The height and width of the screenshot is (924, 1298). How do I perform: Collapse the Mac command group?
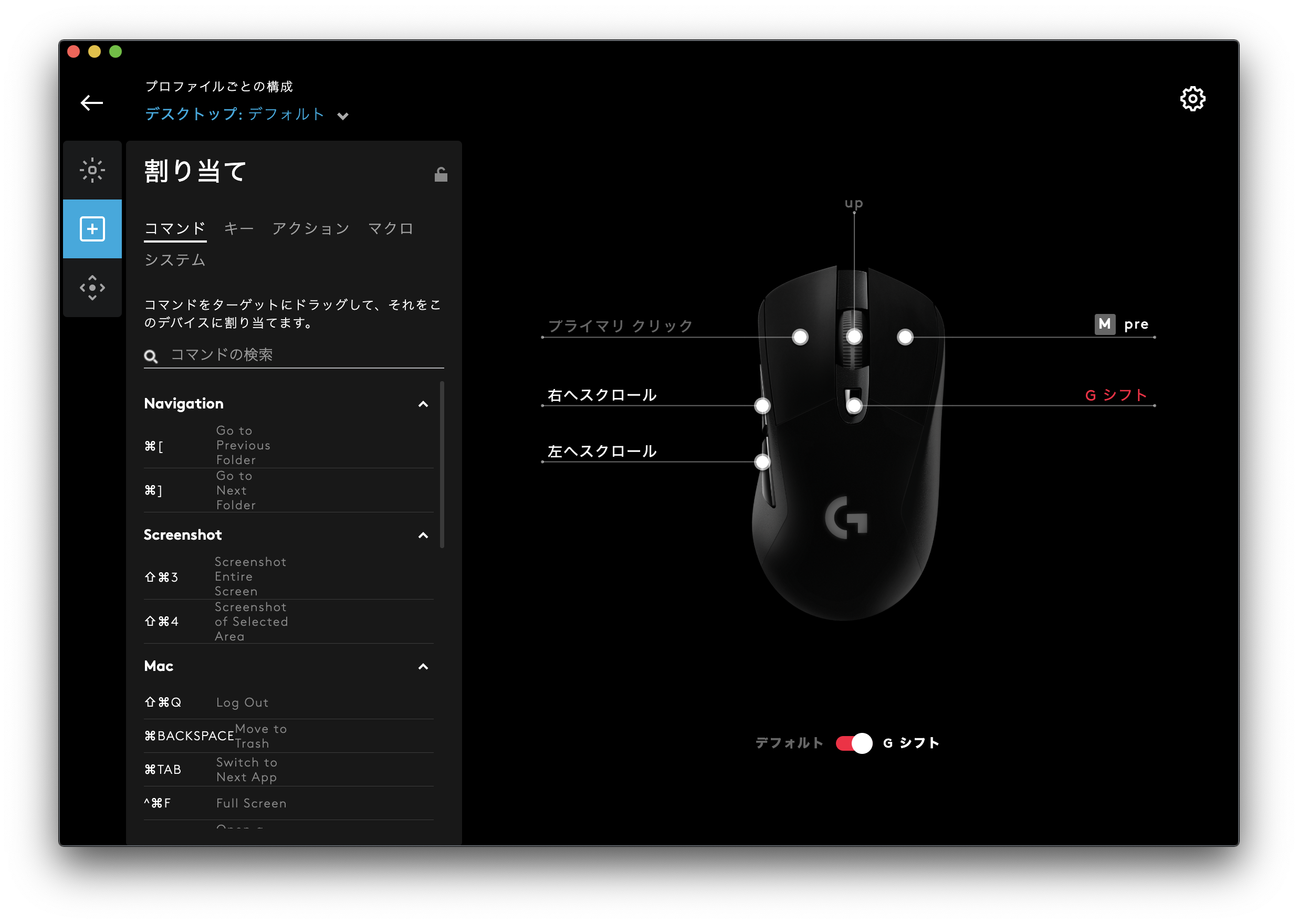pos(423,666)
